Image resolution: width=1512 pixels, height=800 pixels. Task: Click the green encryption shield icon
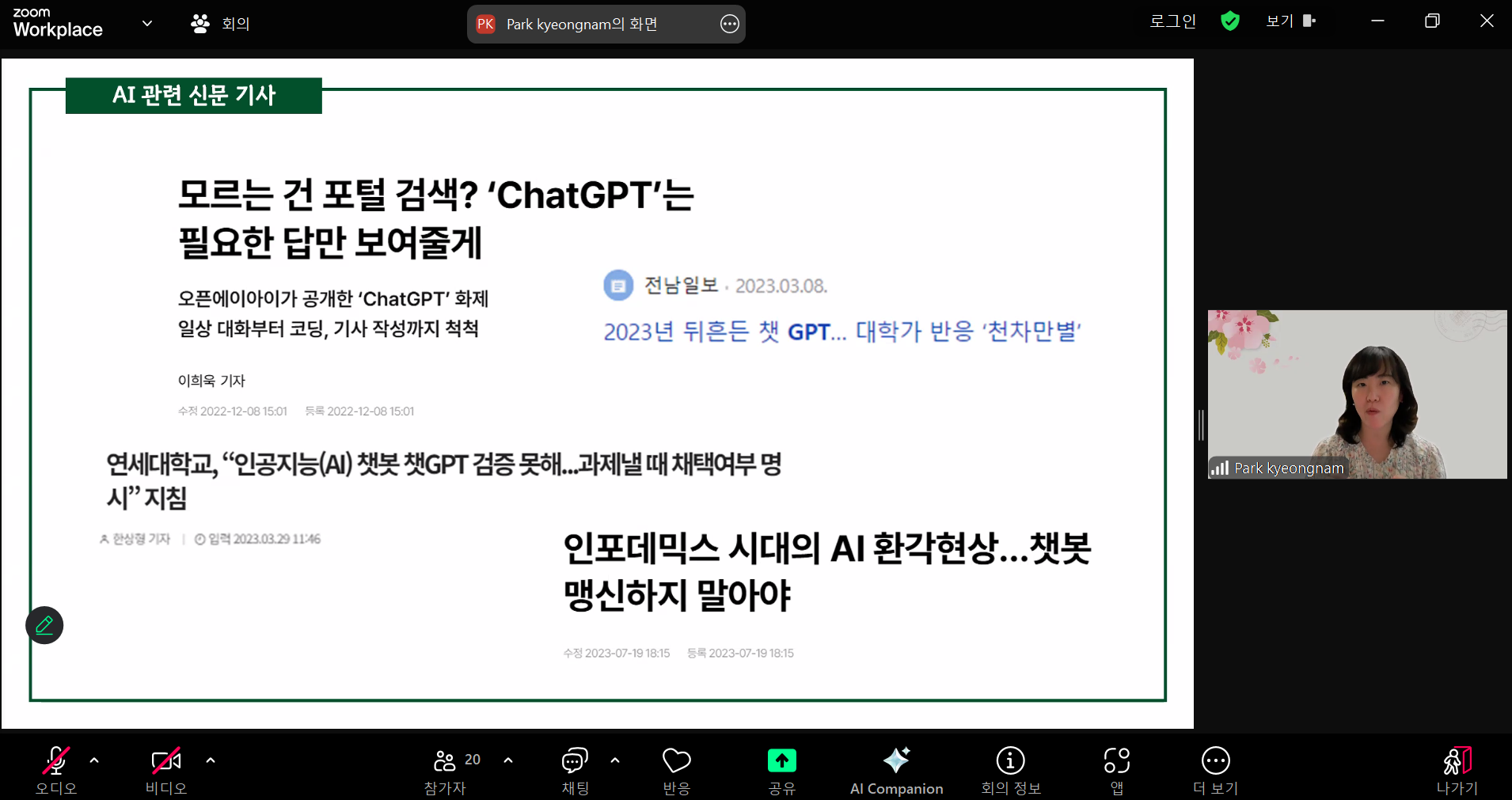click(1230, 21)
